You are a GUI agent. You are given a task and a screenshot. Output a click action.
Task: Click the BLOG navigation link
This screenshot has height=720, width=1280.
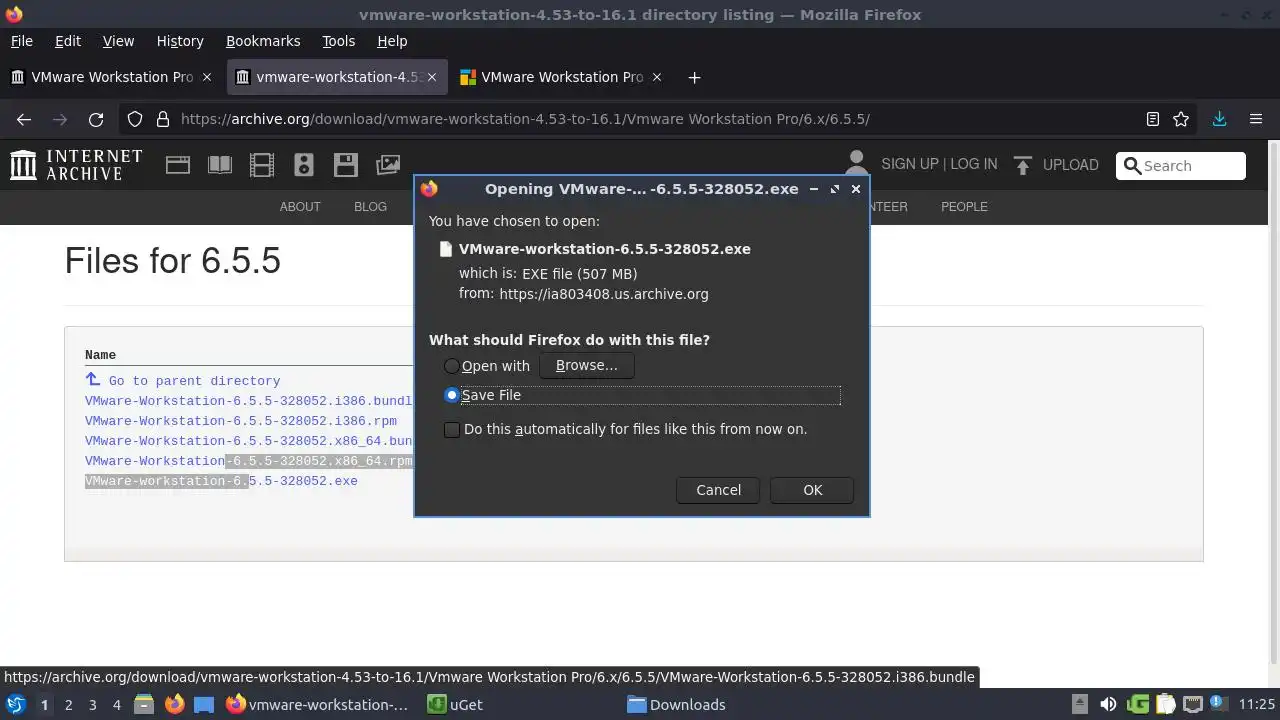370,207
